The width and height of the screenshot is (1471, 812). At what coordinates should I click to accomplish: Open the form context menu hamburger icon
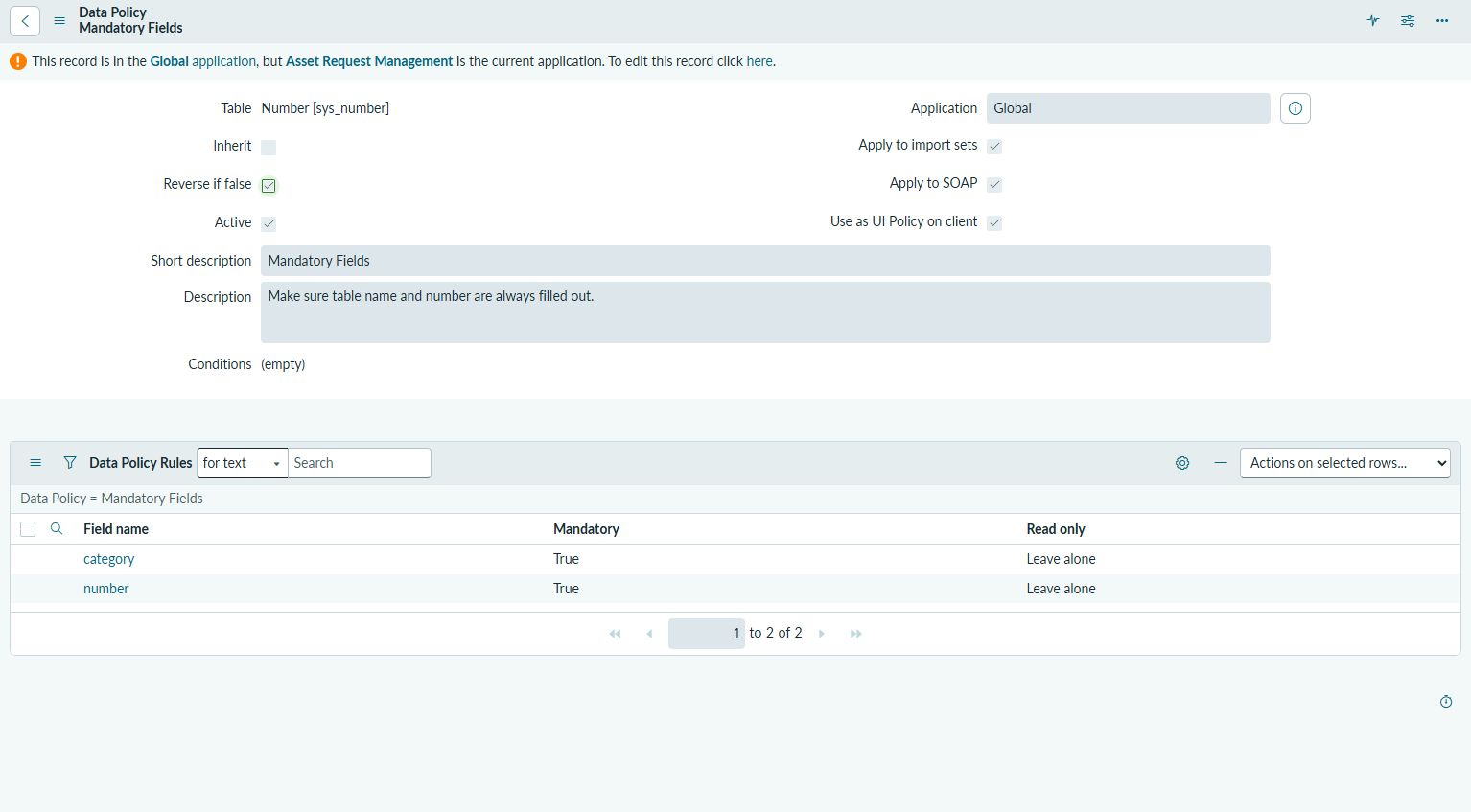pos(59,20)
